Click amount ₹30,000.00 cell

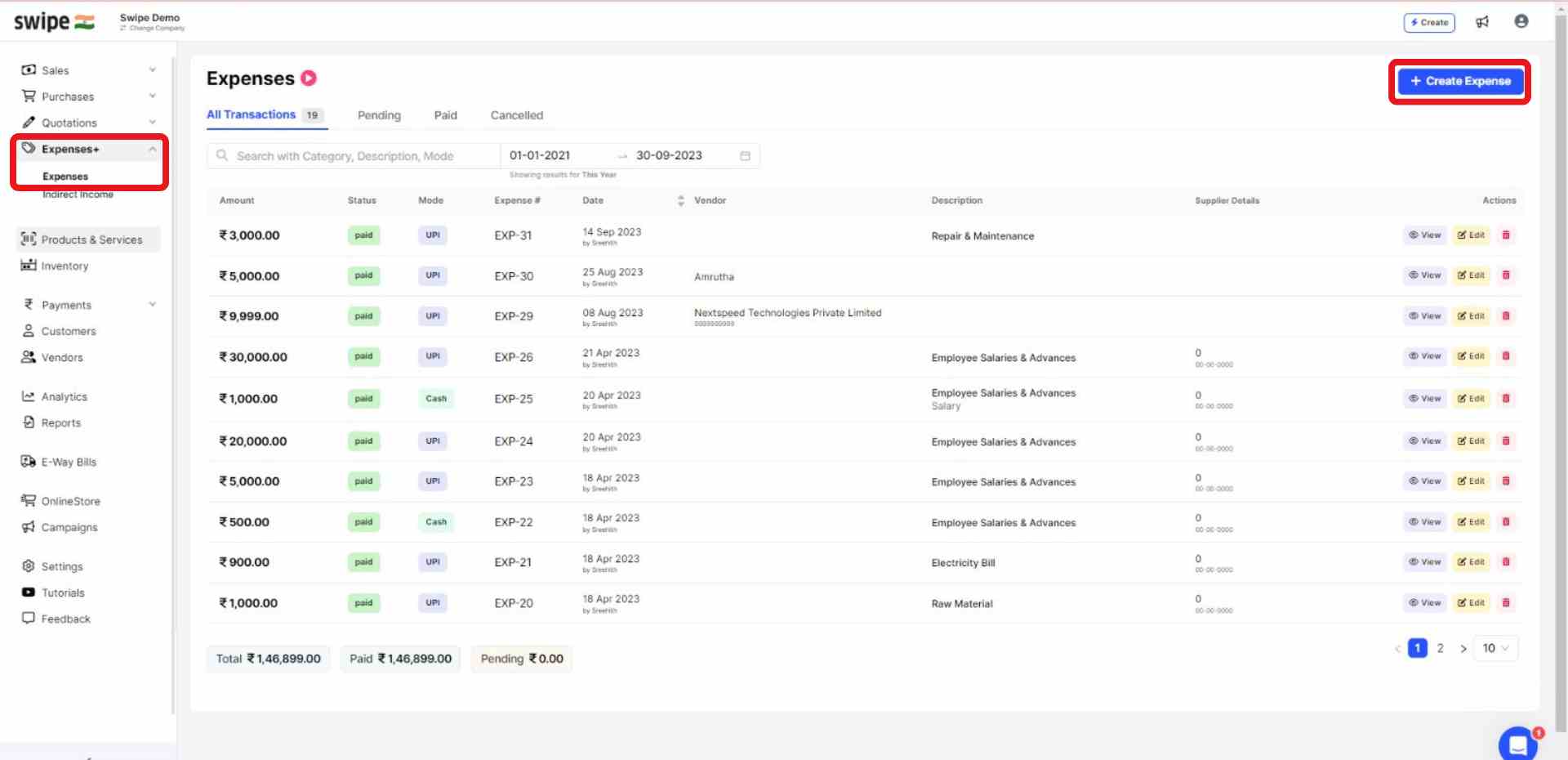(x=253, y=357)
